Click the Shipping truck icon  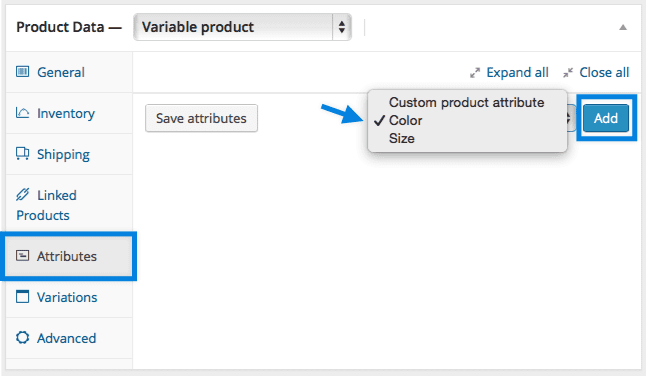[x=22, y=154]
